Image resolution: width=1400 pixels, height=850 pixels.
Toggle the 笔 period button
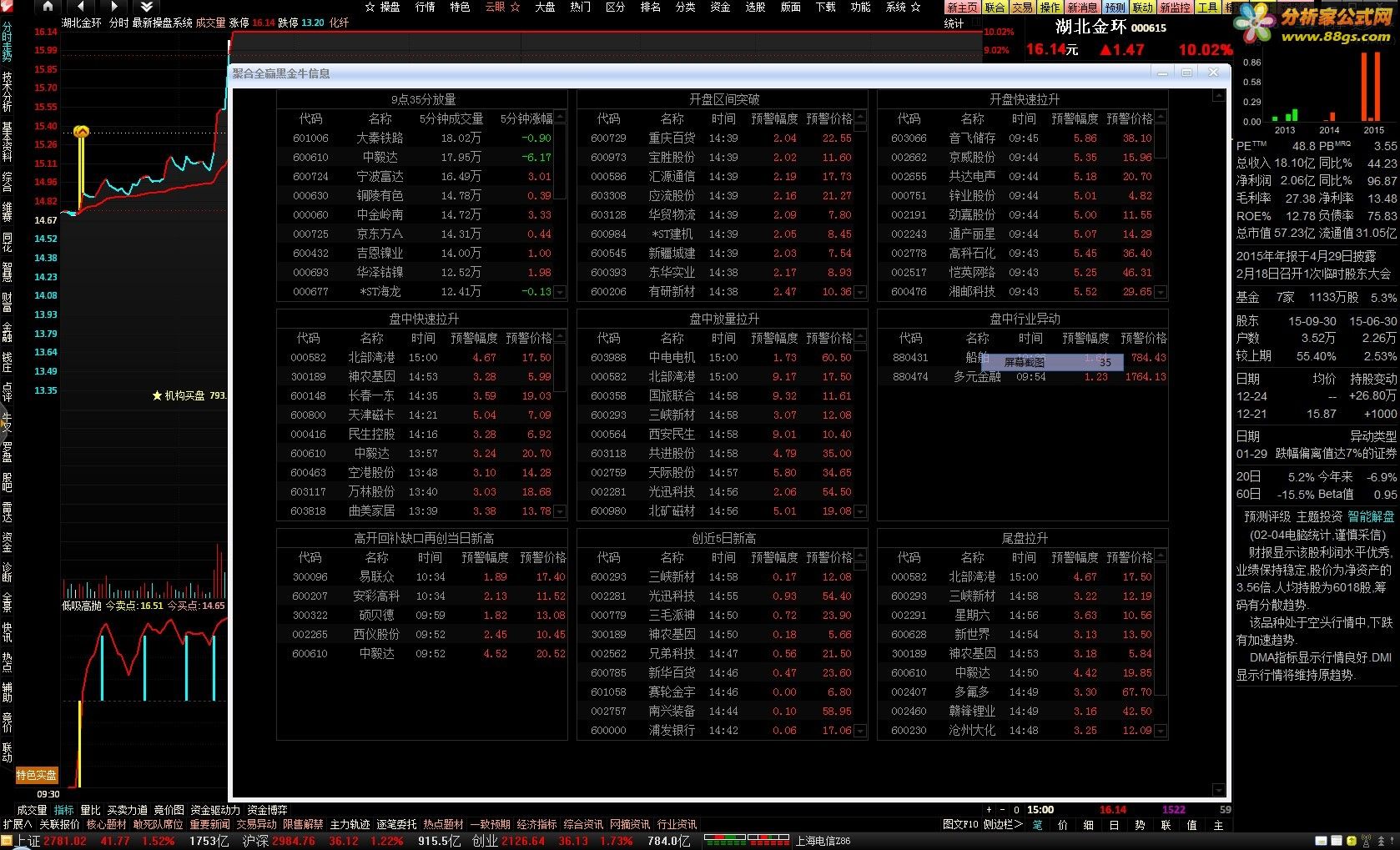(x=1038, y=825)
